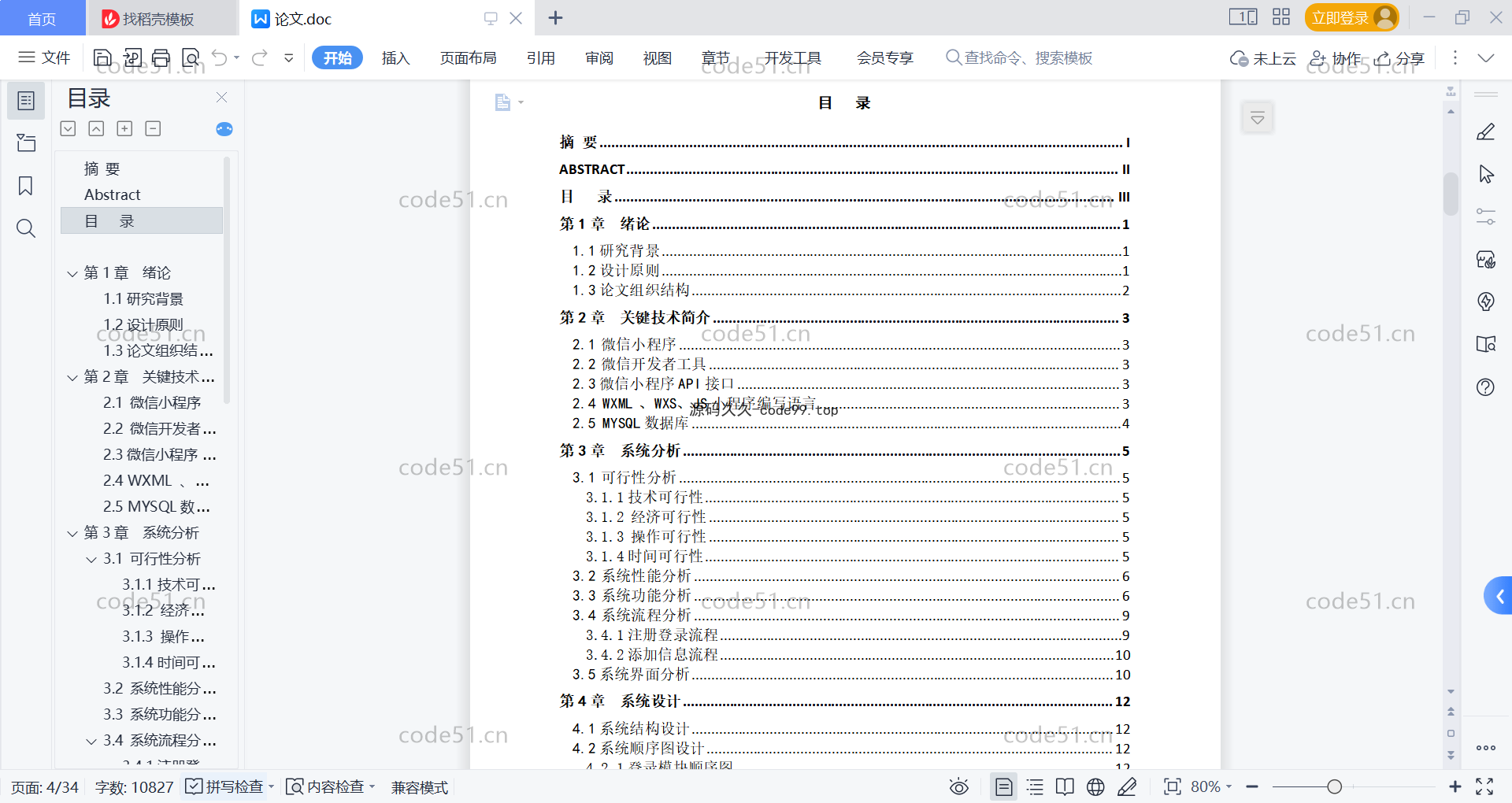This screenshot has width=1512, height=803.
Task: Click the 查找命令、搜索模板 search field
Action: point(1019,57)
